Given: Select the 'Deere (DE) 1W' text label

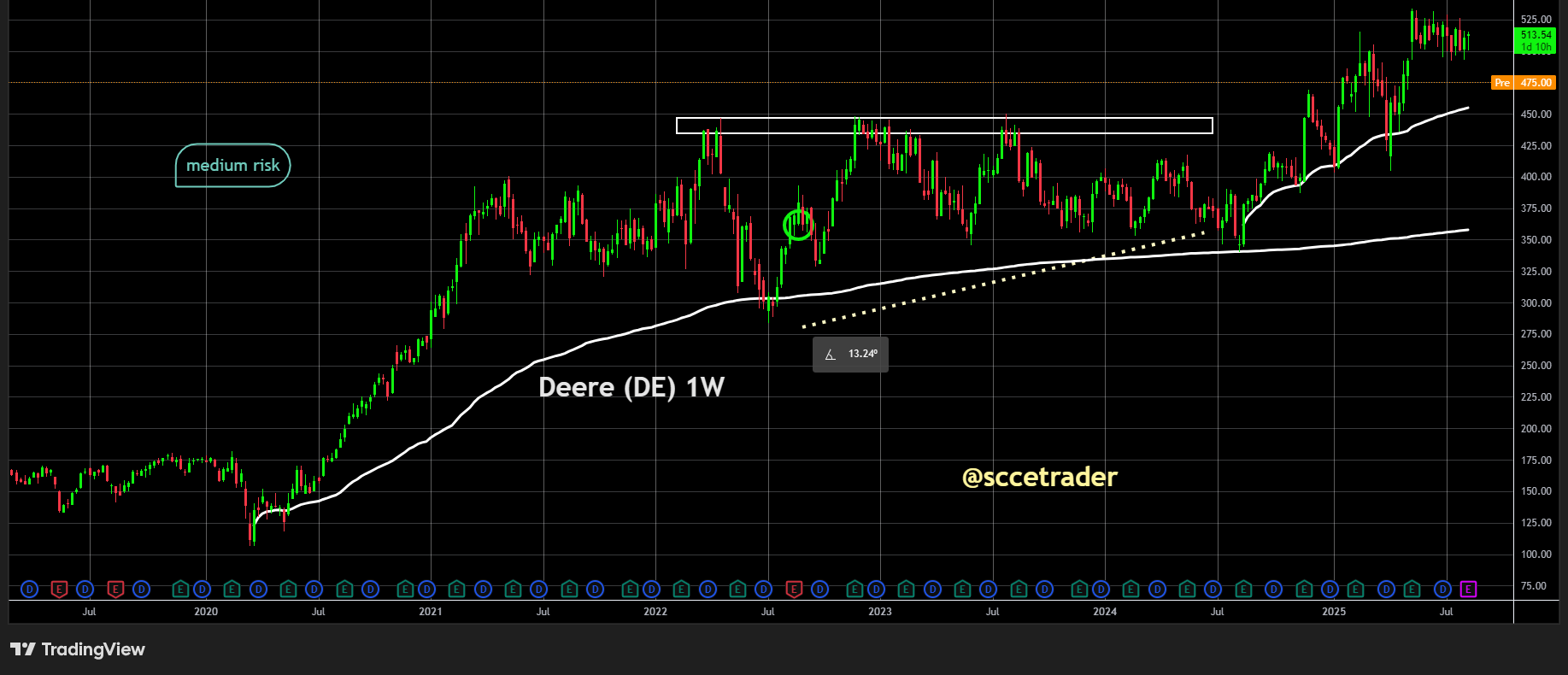Looking at the screenshot, I should [x=631, y=387].
